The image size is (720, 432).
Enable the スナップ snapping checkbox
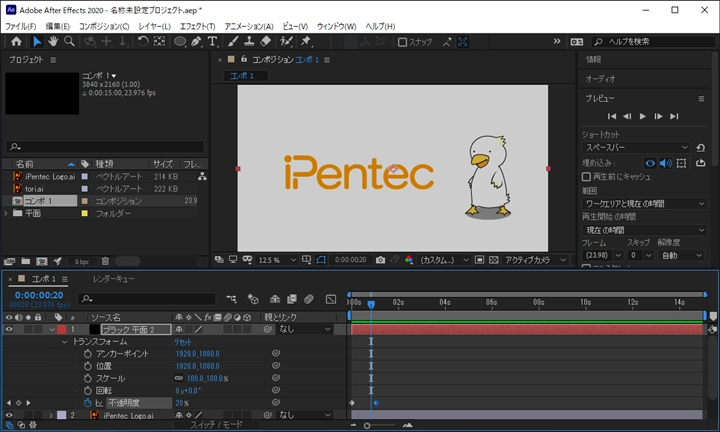[402, 42]
